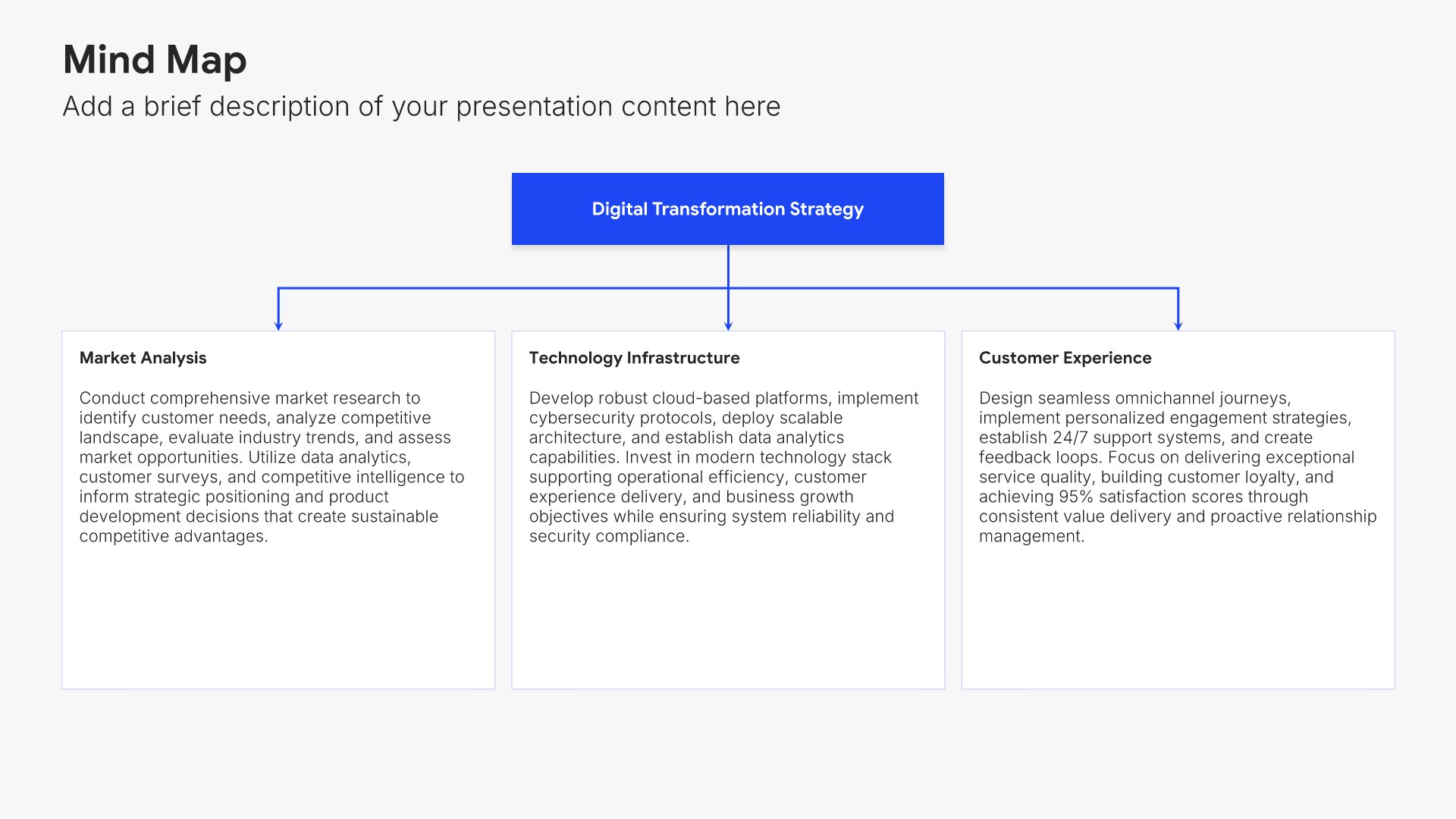Select the blue 'Digital Transformation Strategy' box
Screen dimensions: 1456x819
(x=728, y=209)
